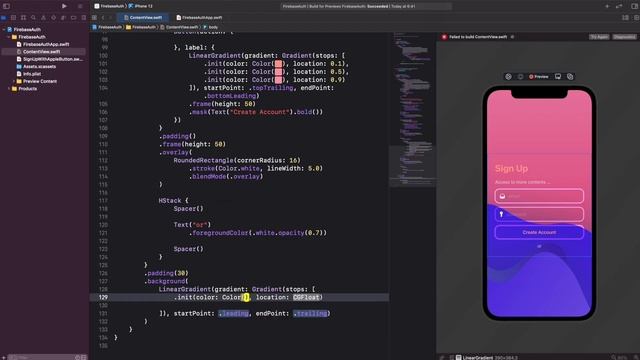Screen dimensions: 640x360
Task: Go forward in editor history
Action: (111, 18)
